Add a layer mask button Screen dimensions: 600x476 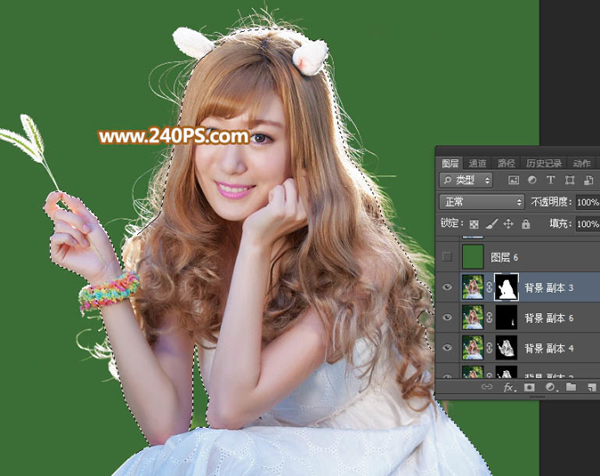(530, 387)
